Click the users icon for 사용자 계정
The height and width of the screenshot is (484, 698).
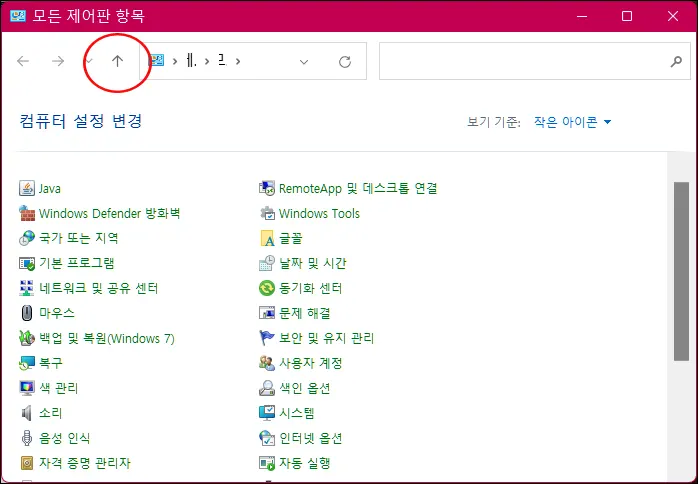tap(267, 363)
